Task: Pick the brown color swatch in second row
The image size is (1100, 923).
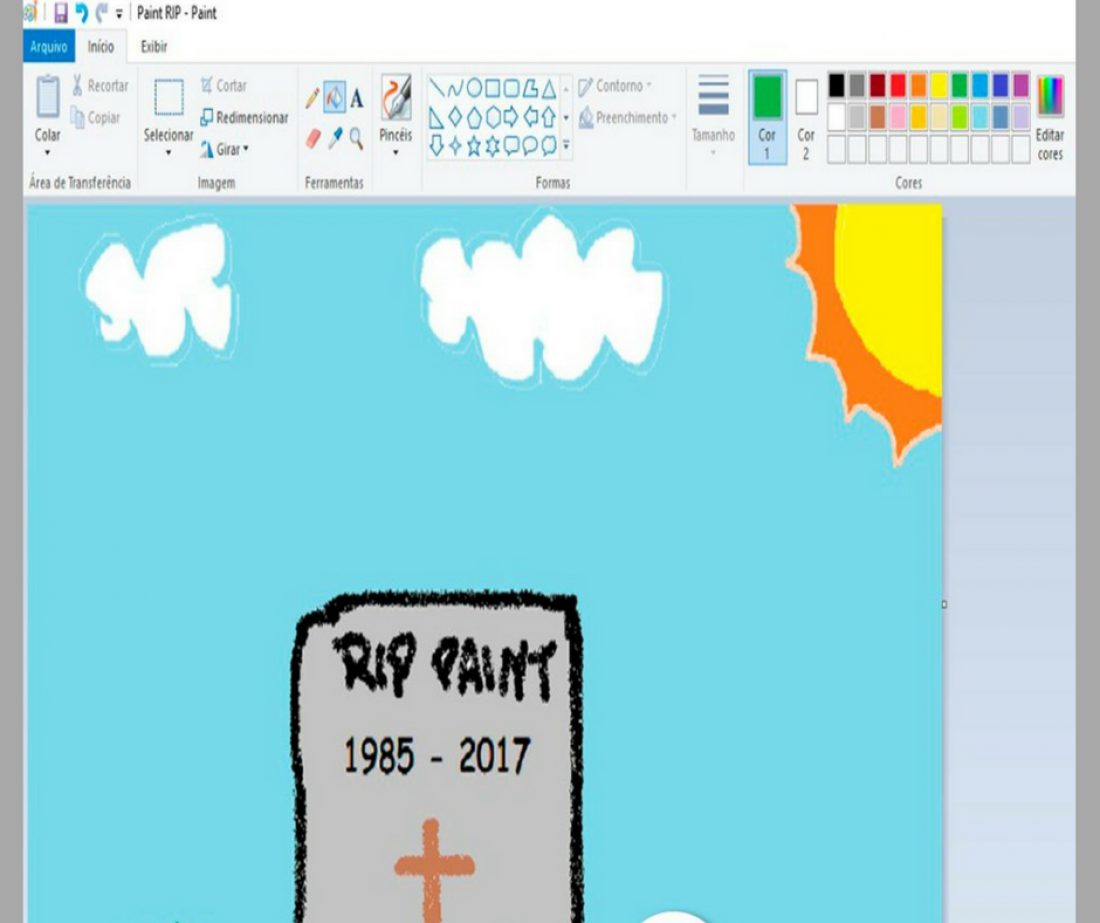Action: (x=878, y=117)
